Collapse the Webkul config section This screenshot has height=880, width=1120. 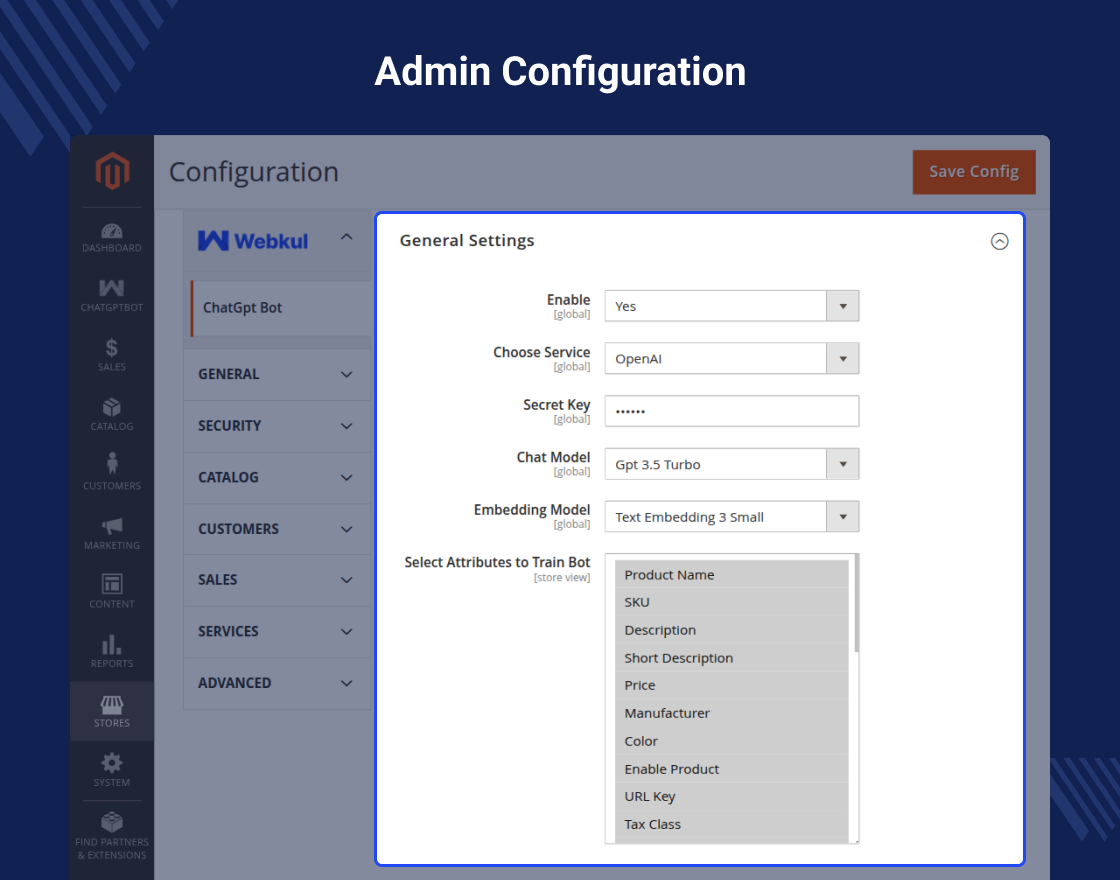(346, 237)
